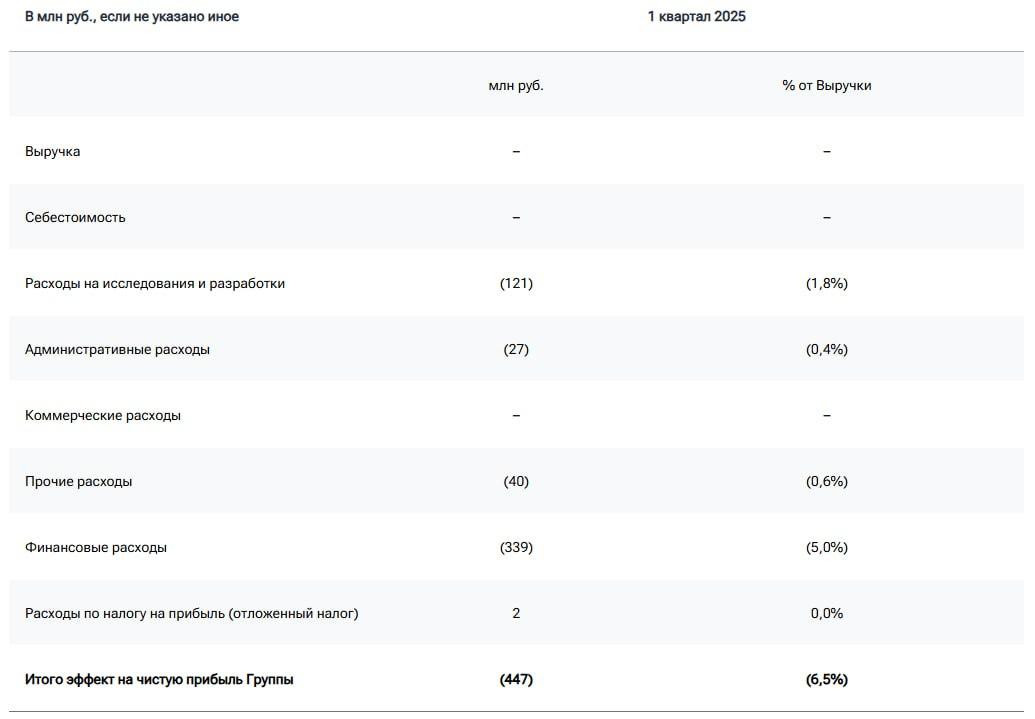The width and height of the screenshot is (1035, 719).
Task: Select the "Административные расходы" row label
Action: 117,349
